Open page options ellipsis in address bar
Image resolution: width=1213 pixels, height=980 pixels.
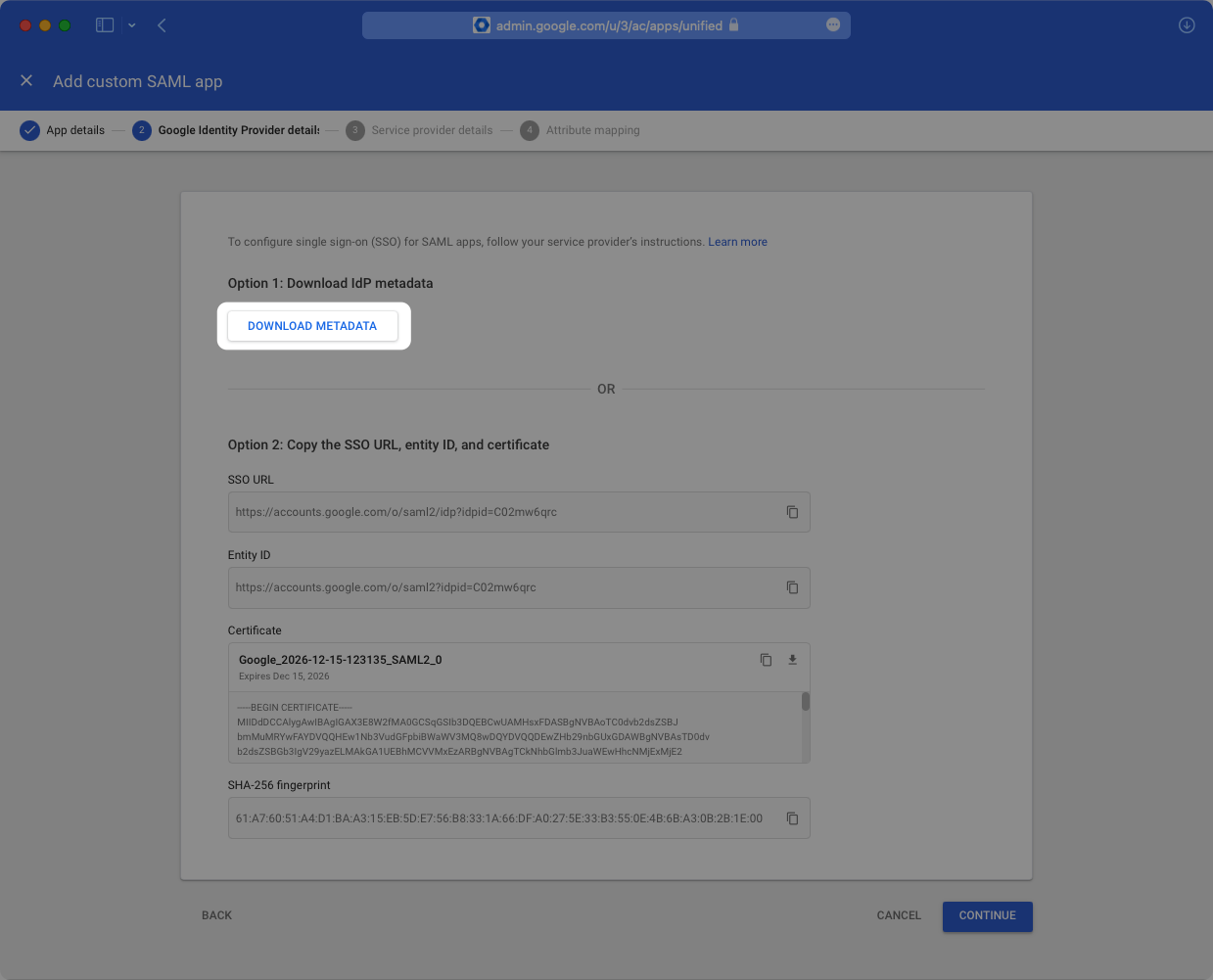(832, 25)
